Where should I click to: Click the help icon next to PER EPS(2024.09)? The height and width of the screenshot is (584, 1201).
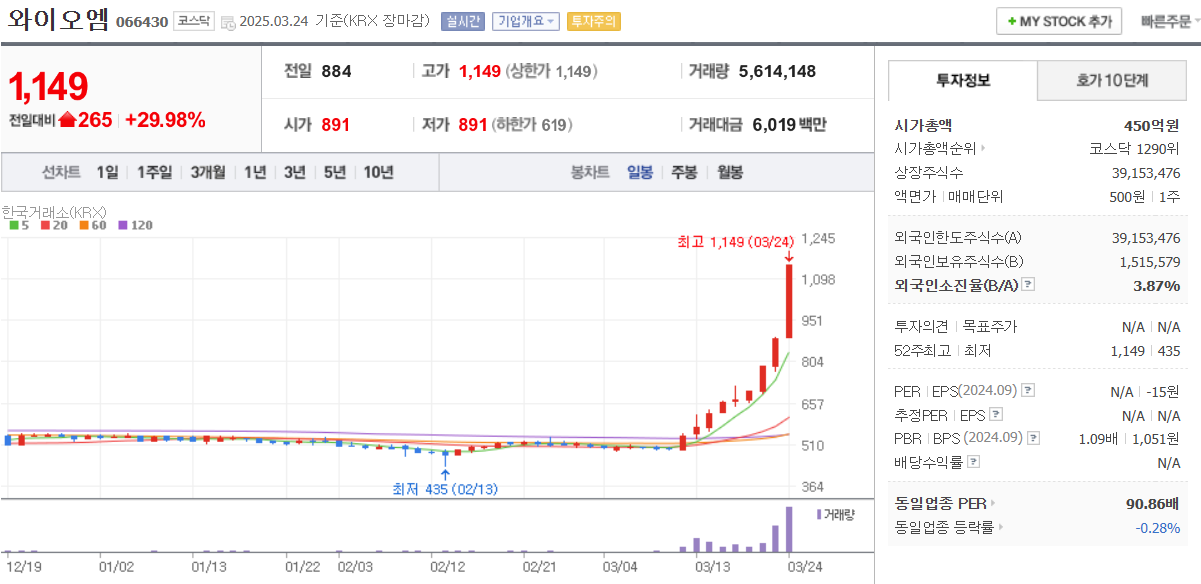(1029, 390)
